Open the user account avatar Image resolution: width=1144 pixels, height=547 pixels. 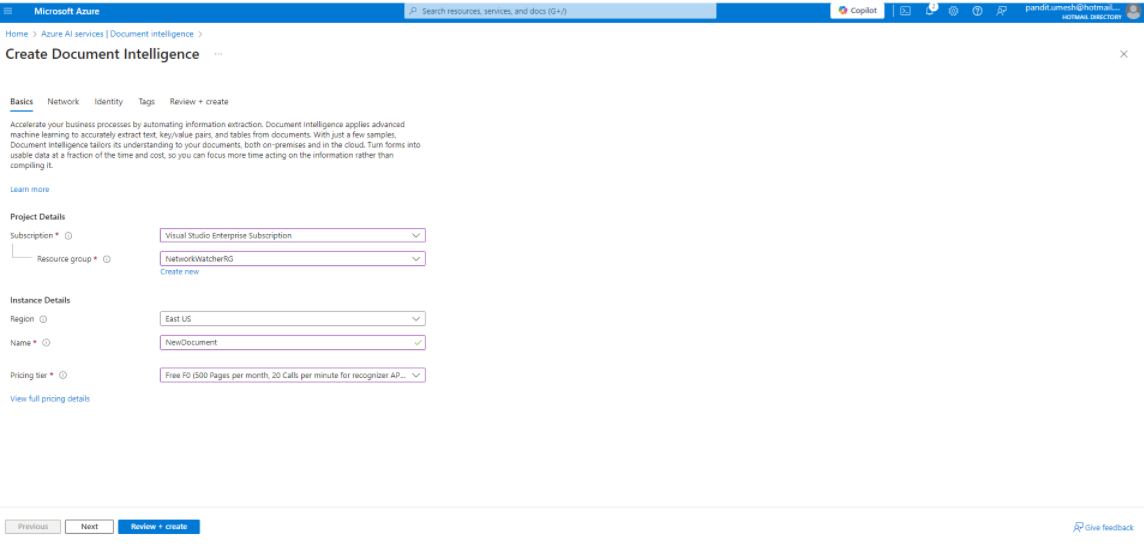[x=1133, y=11]
